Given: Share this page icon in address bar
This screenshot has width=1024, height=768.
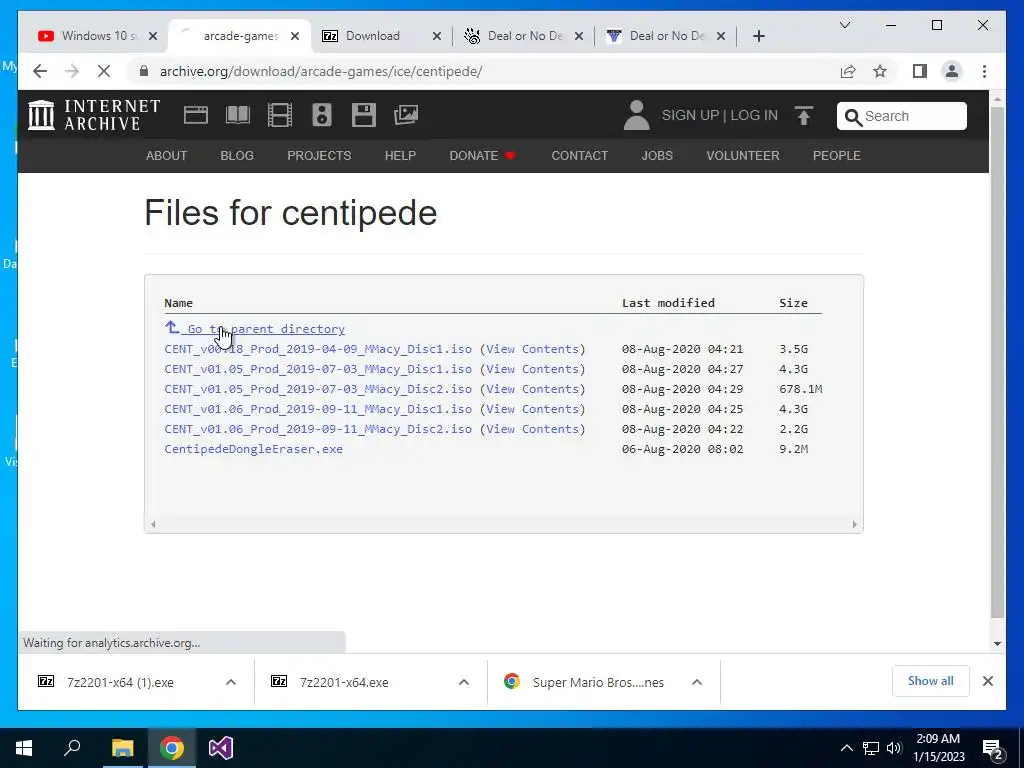Looking at the screenshot, I should (848, 71).
